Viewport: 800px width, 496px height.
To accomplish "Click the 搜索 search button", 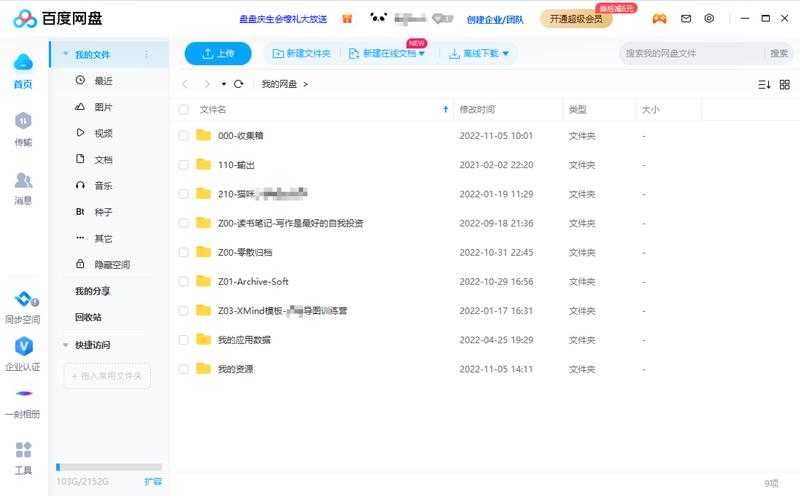I will (779, 53).
